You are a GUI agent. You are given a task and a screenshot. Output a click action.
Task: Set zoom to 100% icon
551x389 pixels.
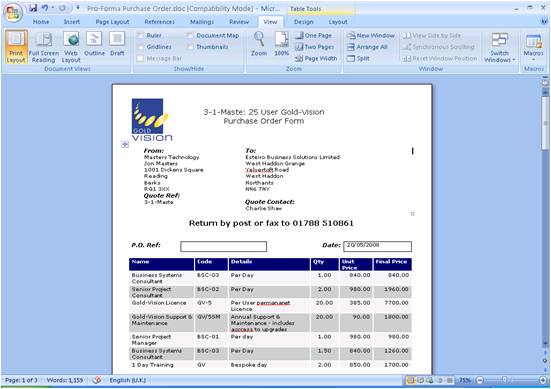click(281, 44)
